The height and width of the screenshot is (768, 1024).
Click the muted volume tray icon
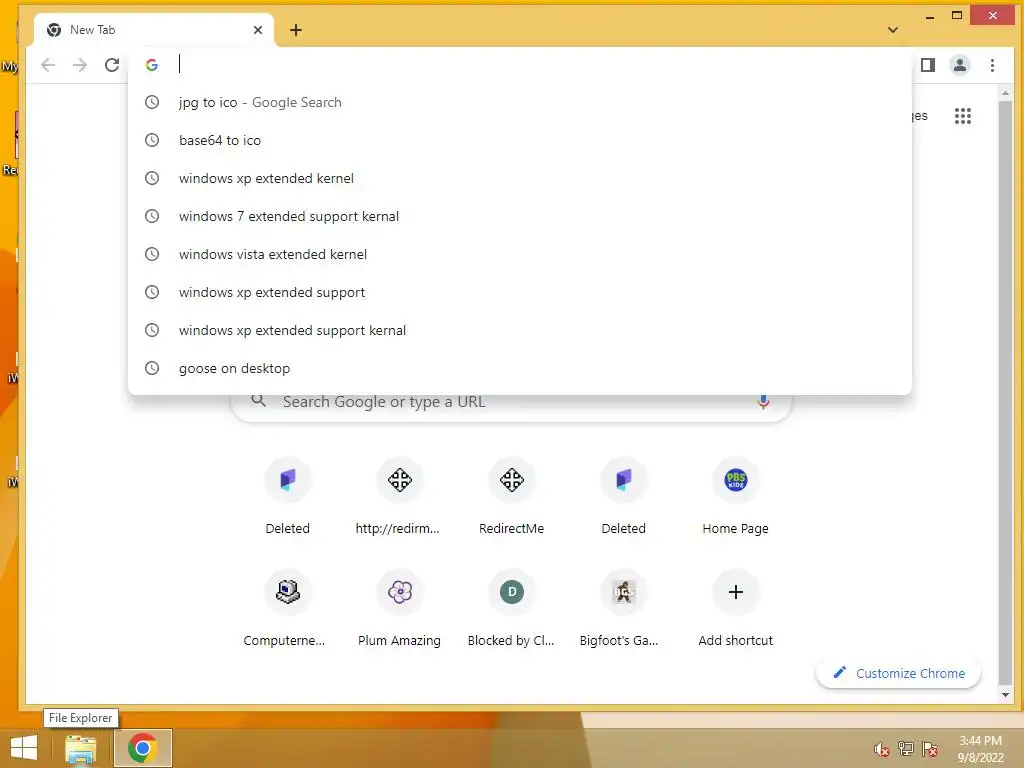(x=882, y=749)
